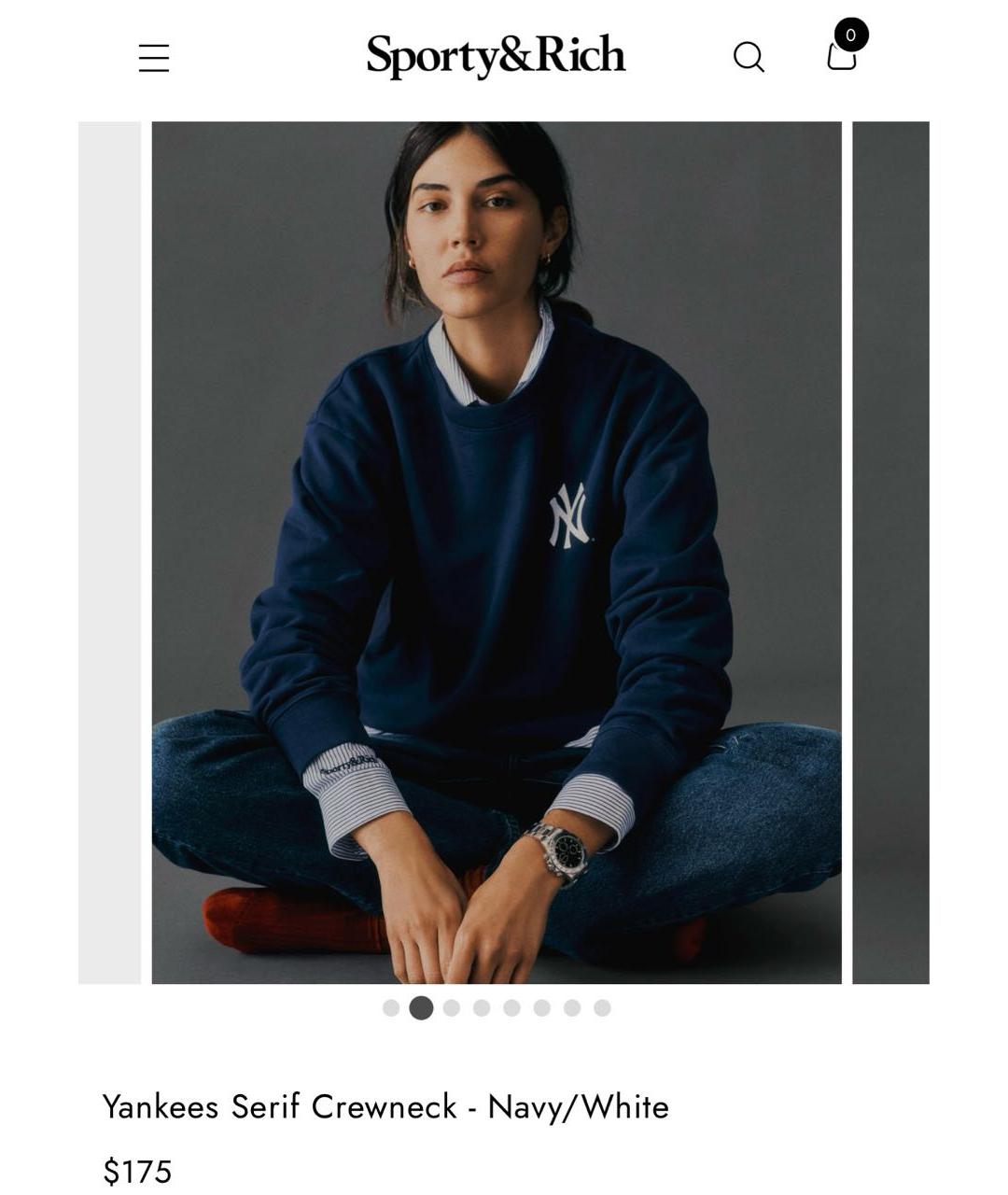
Task: Select the first carousel dot
Action: click(x=391, y=1007)
